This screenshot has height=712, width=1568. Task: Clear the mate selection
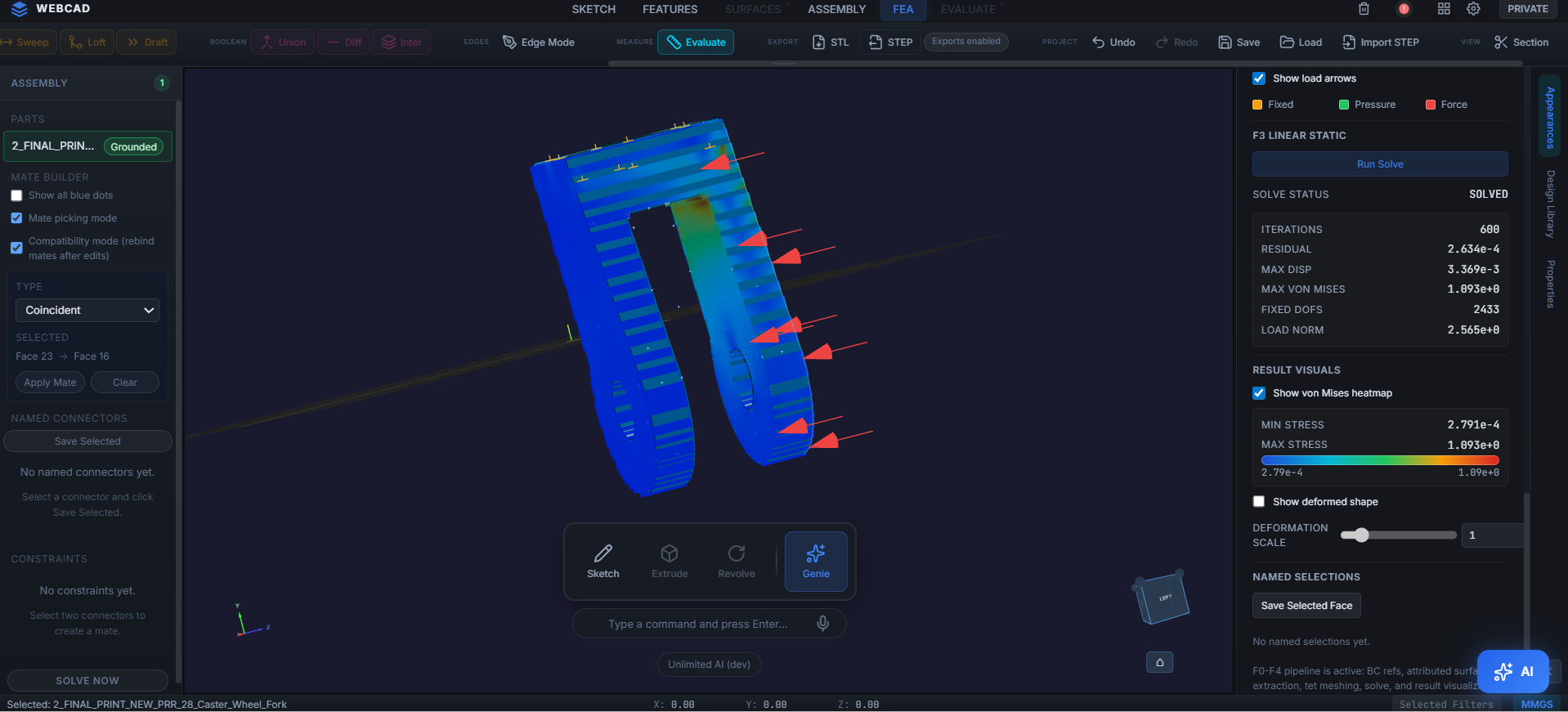125,383
